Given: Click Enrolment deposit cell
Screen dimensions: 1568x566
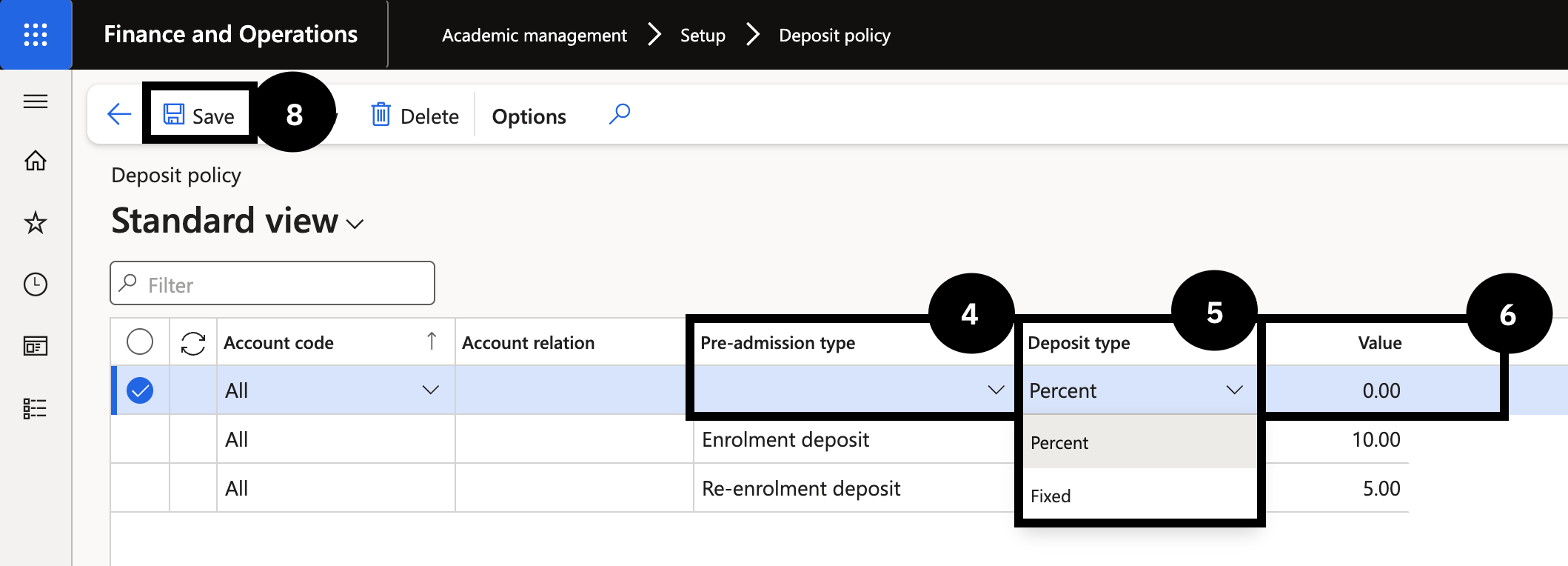Looking at the screenshot, I should click(x=854, y=439).
